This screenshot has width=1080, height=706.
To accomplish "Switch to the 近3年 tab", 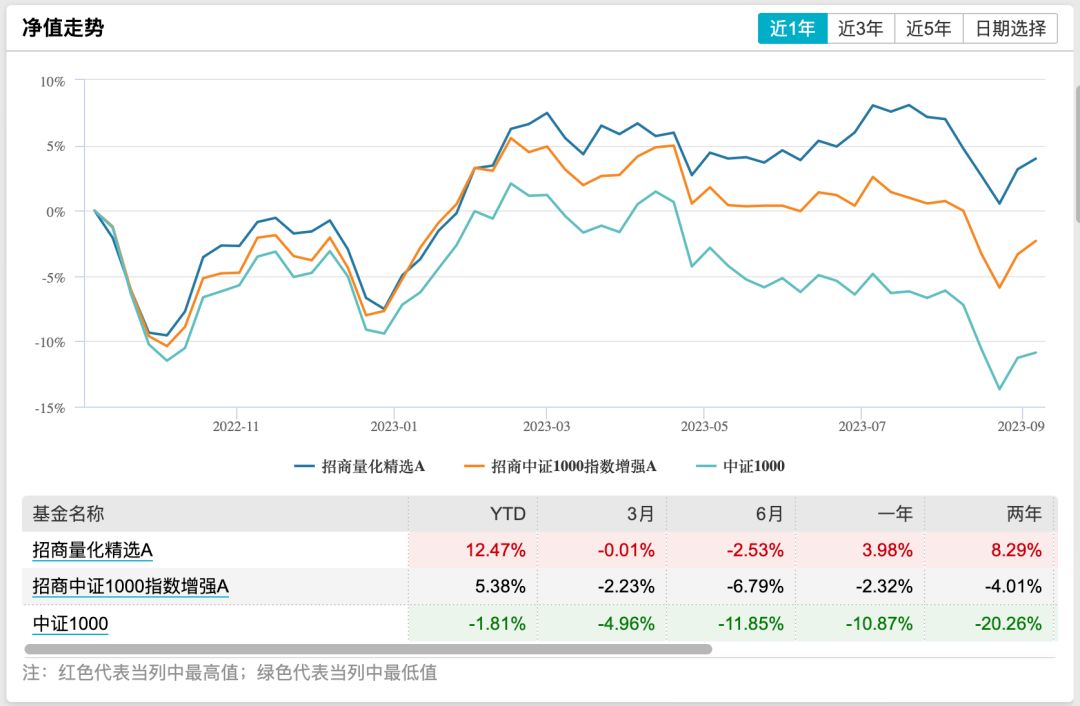I will [860, 28].
